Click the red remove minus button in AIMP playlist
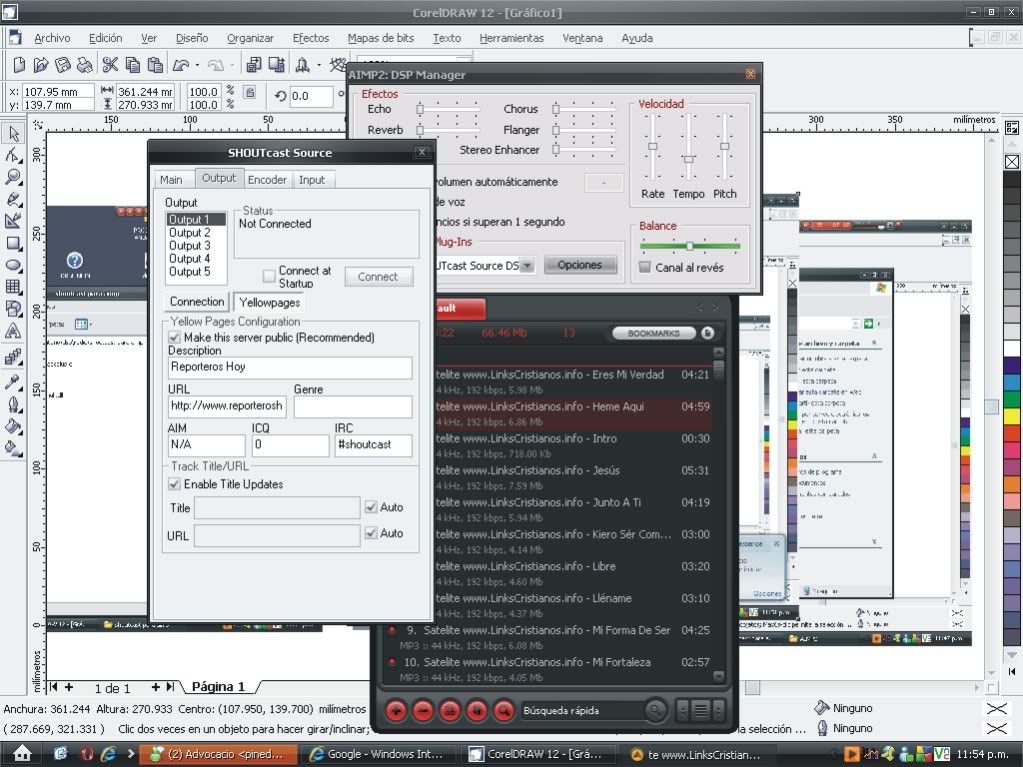The width and height of the screenshot is (1023, 767). pos(423,710)
